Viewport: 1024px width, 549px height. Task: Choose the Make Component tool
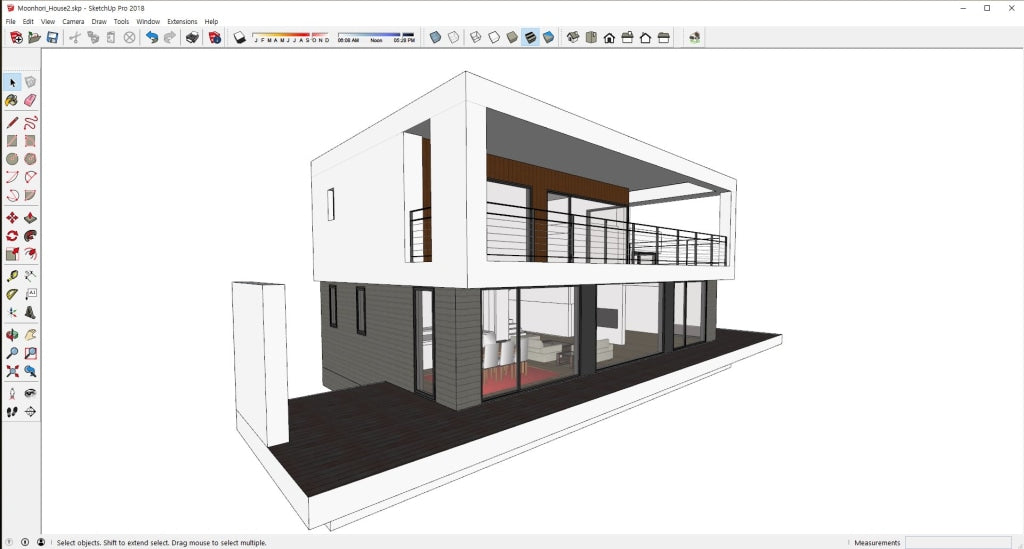tap(30, 82)
